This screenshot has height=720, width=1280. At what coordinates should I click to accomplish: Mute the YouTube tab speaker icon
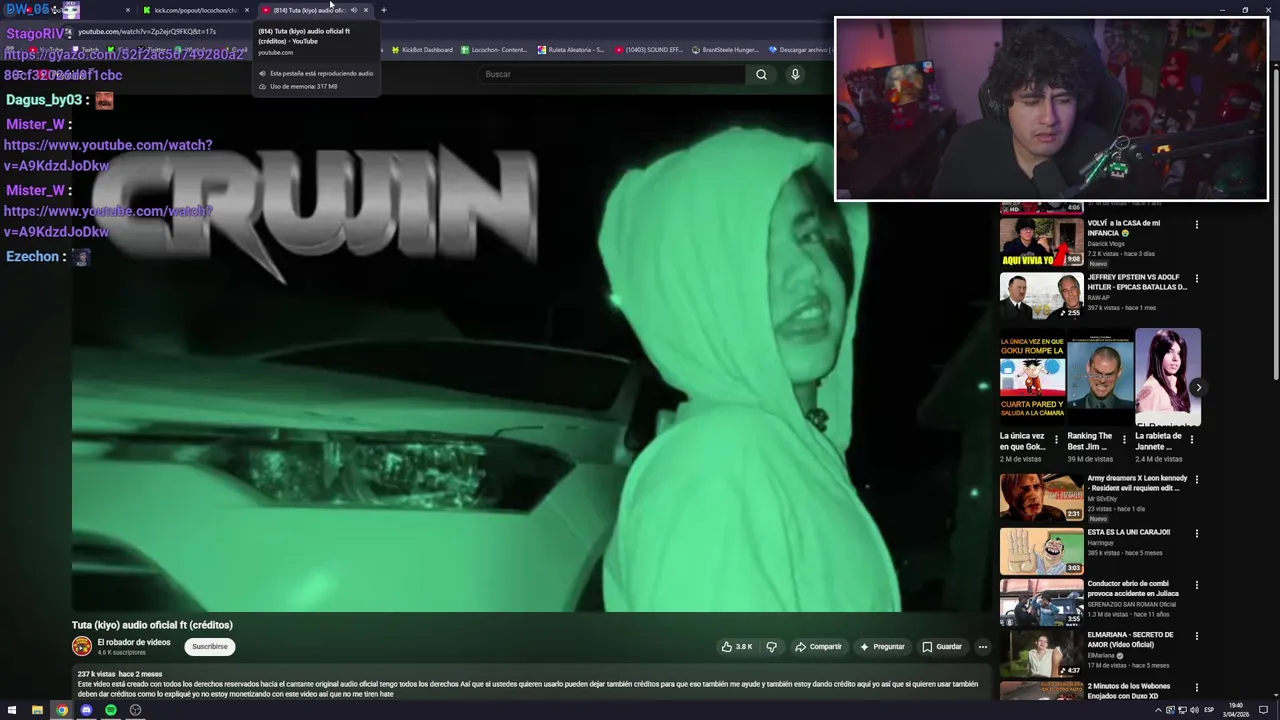353,10
